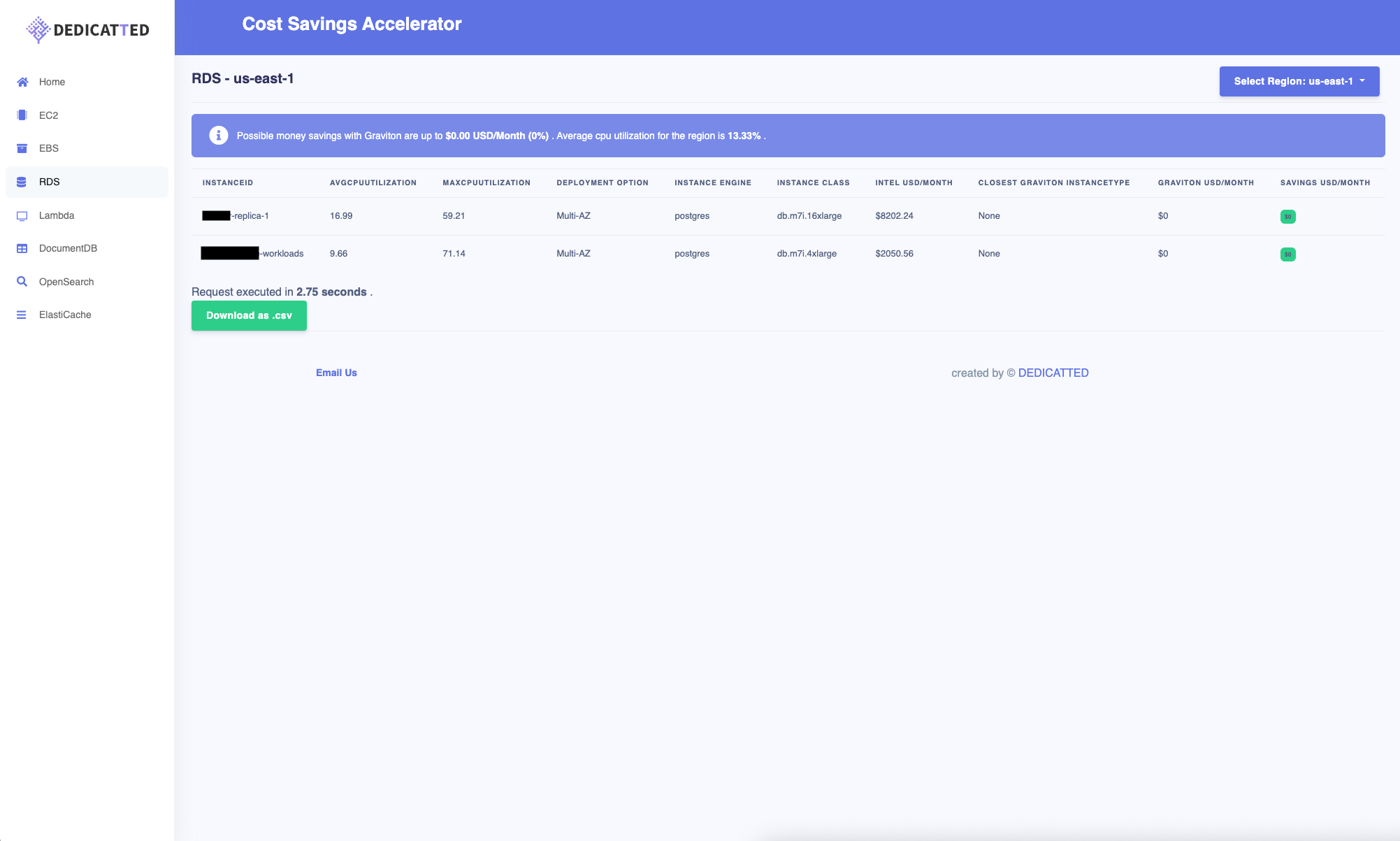
Task: Click the MAXCPUUTILIZATION column header
Action: (x=486, y=182)
